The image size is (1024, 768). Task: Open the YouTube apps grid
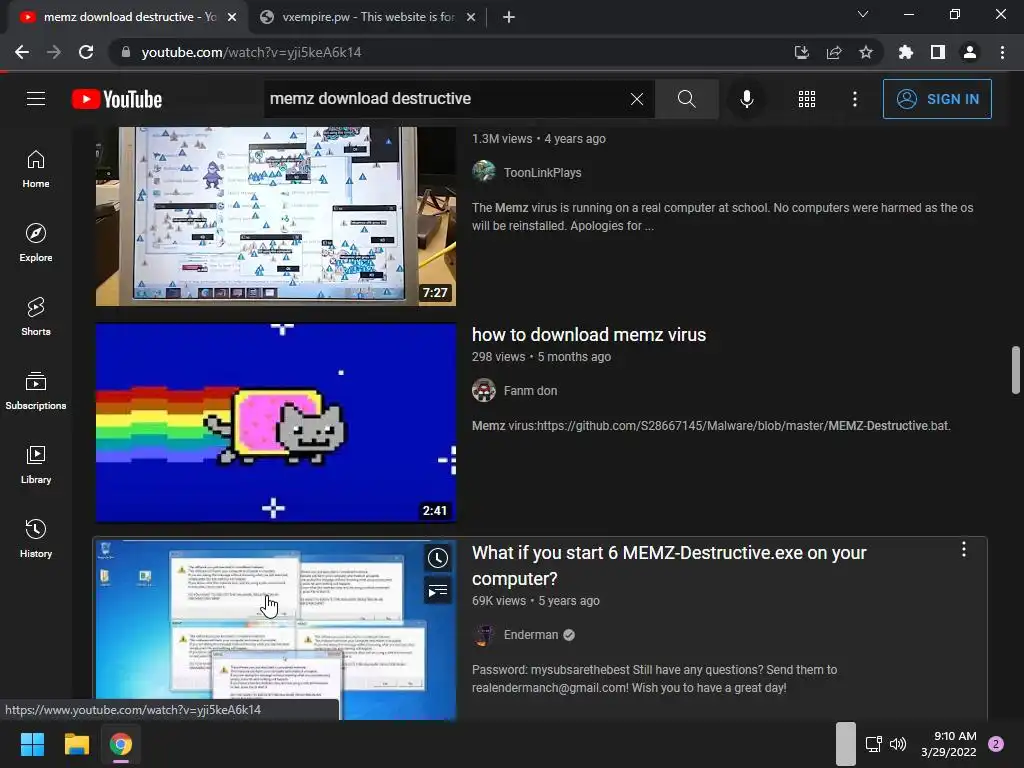(x=807, y=99)
